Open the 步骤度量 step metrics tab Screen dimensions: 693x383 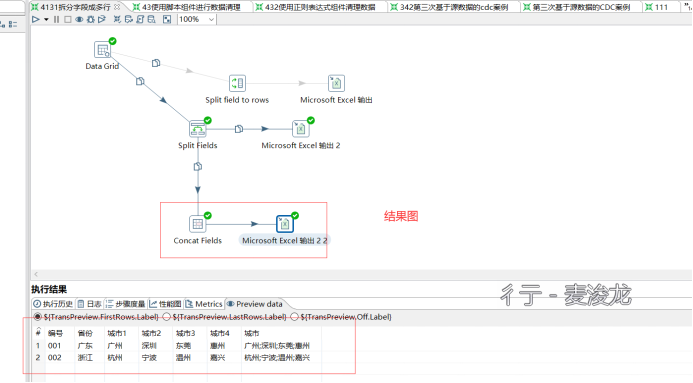(126, 304)
